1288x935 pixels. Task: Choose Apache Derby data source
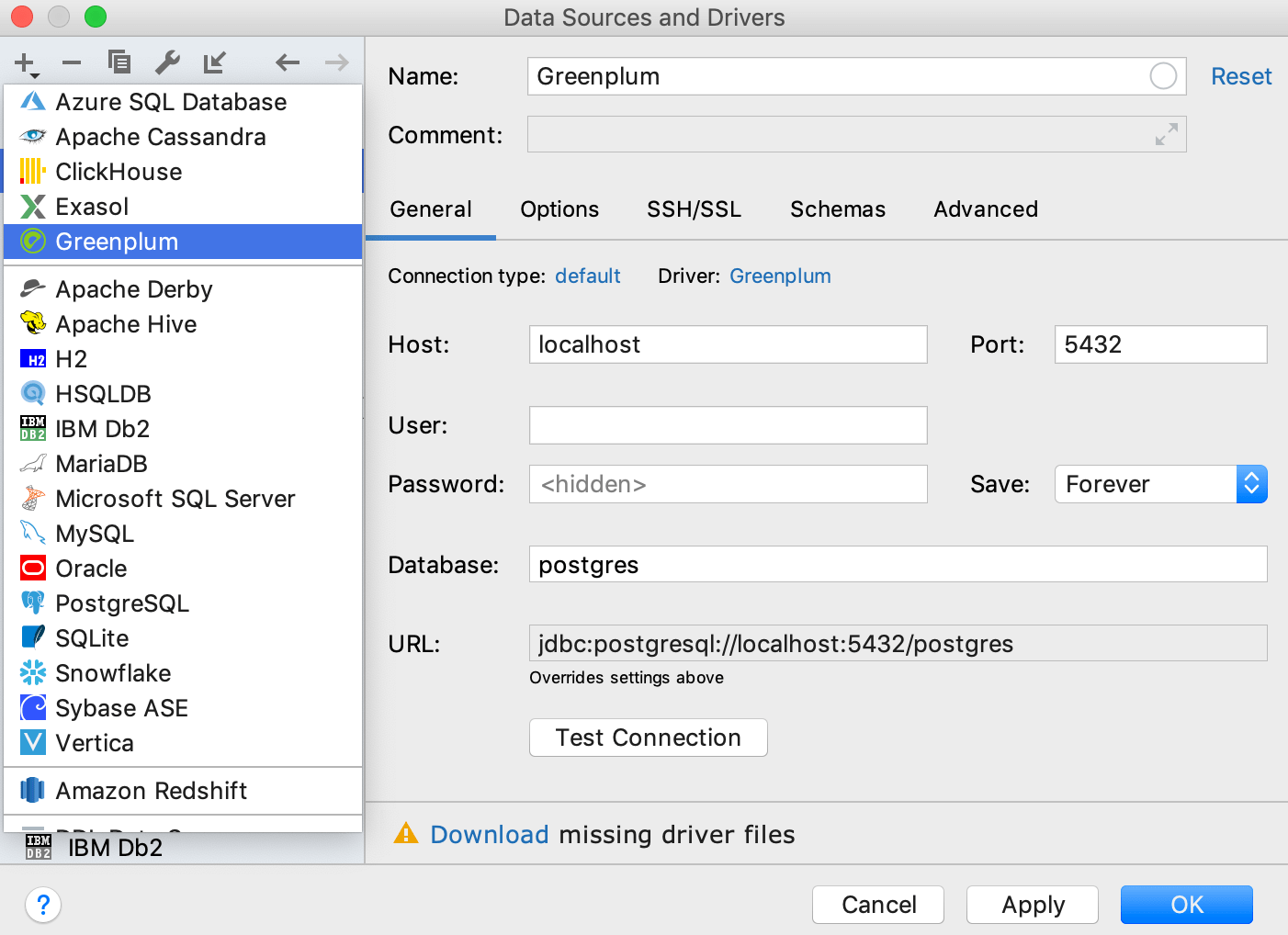183,289
